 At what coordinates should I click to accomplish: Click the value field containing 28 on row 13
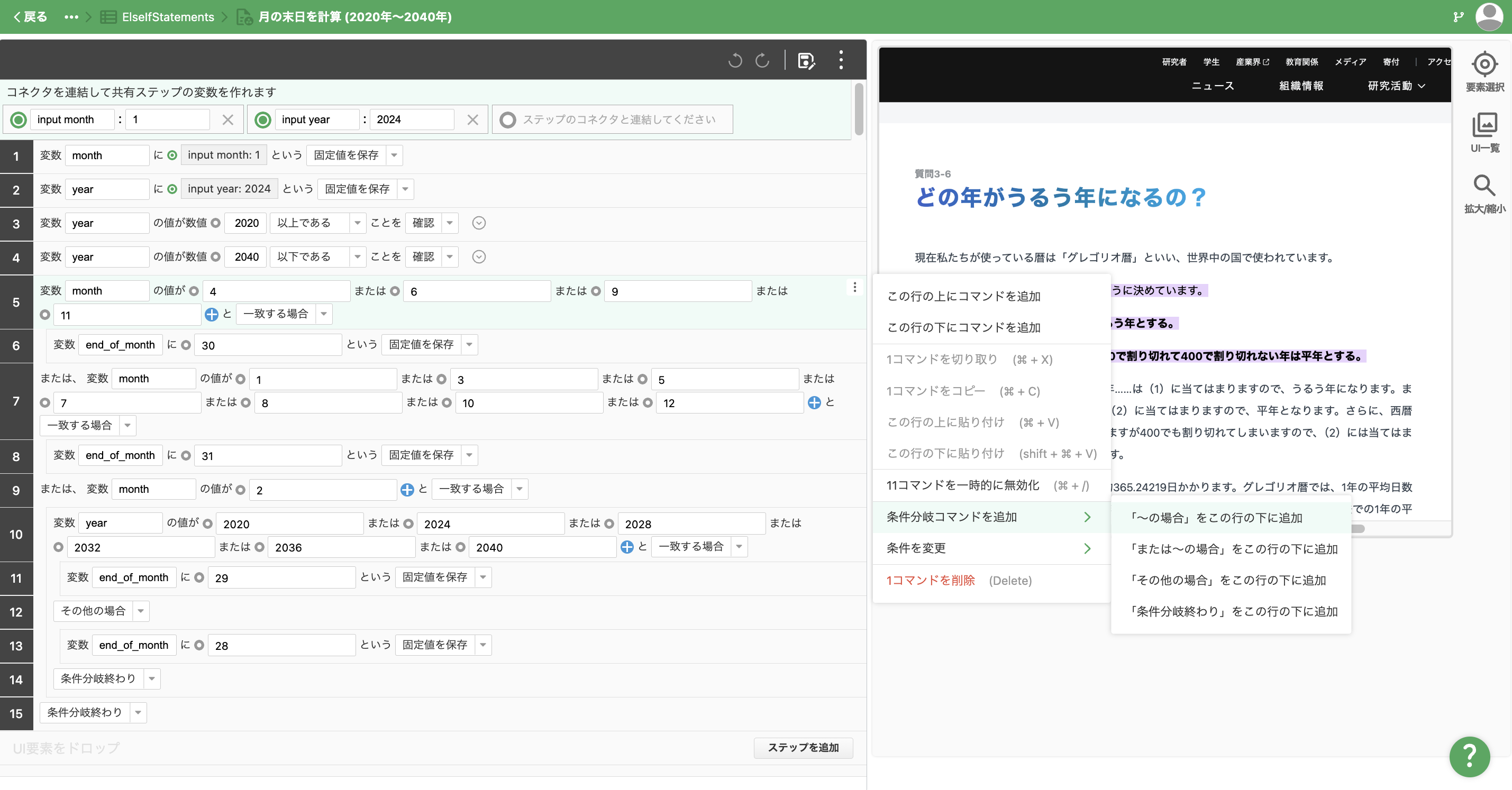pyautogui.click(x=282, y=645)
